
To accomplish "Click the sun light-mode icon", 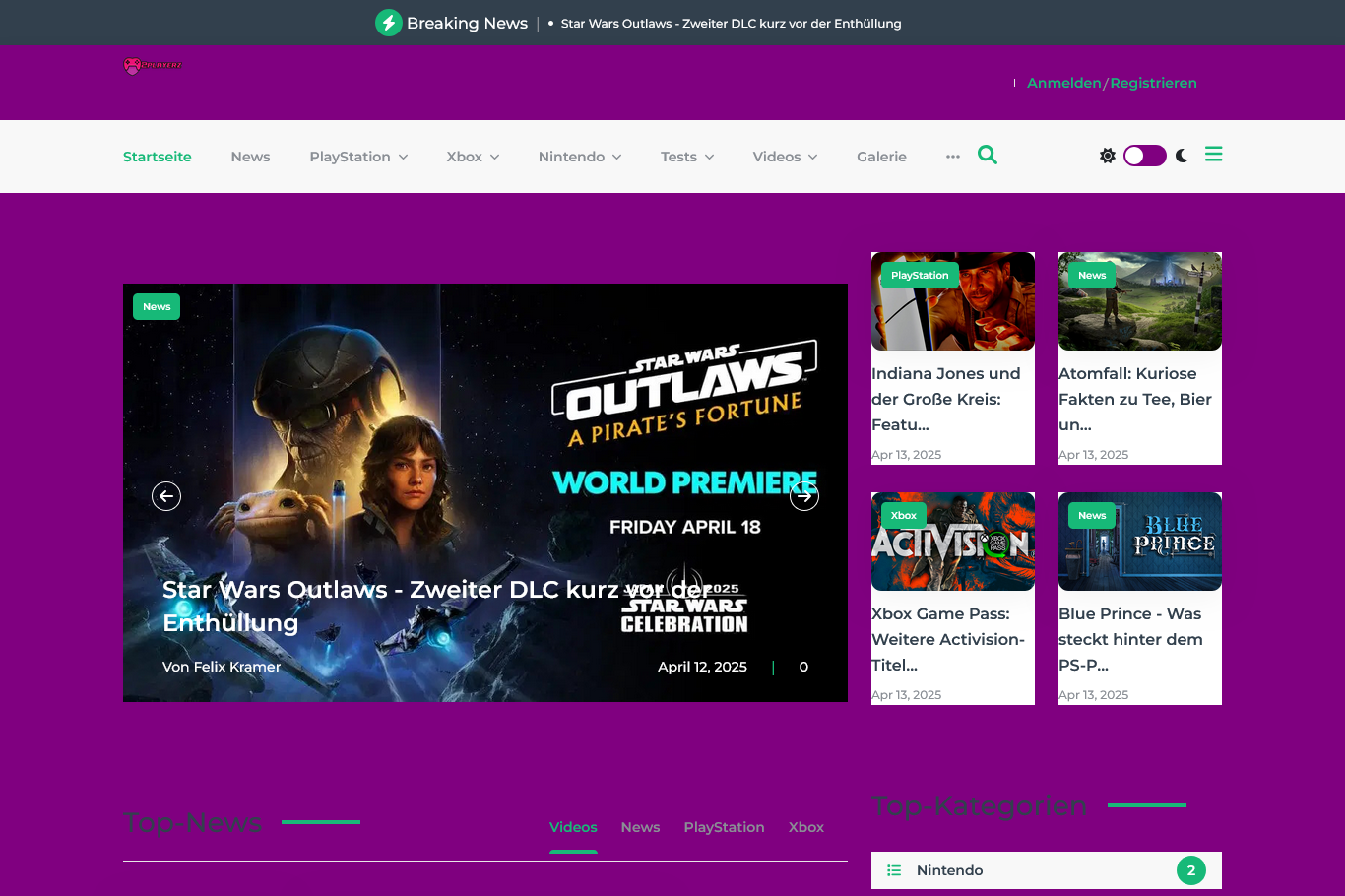I will [1108, 156].
